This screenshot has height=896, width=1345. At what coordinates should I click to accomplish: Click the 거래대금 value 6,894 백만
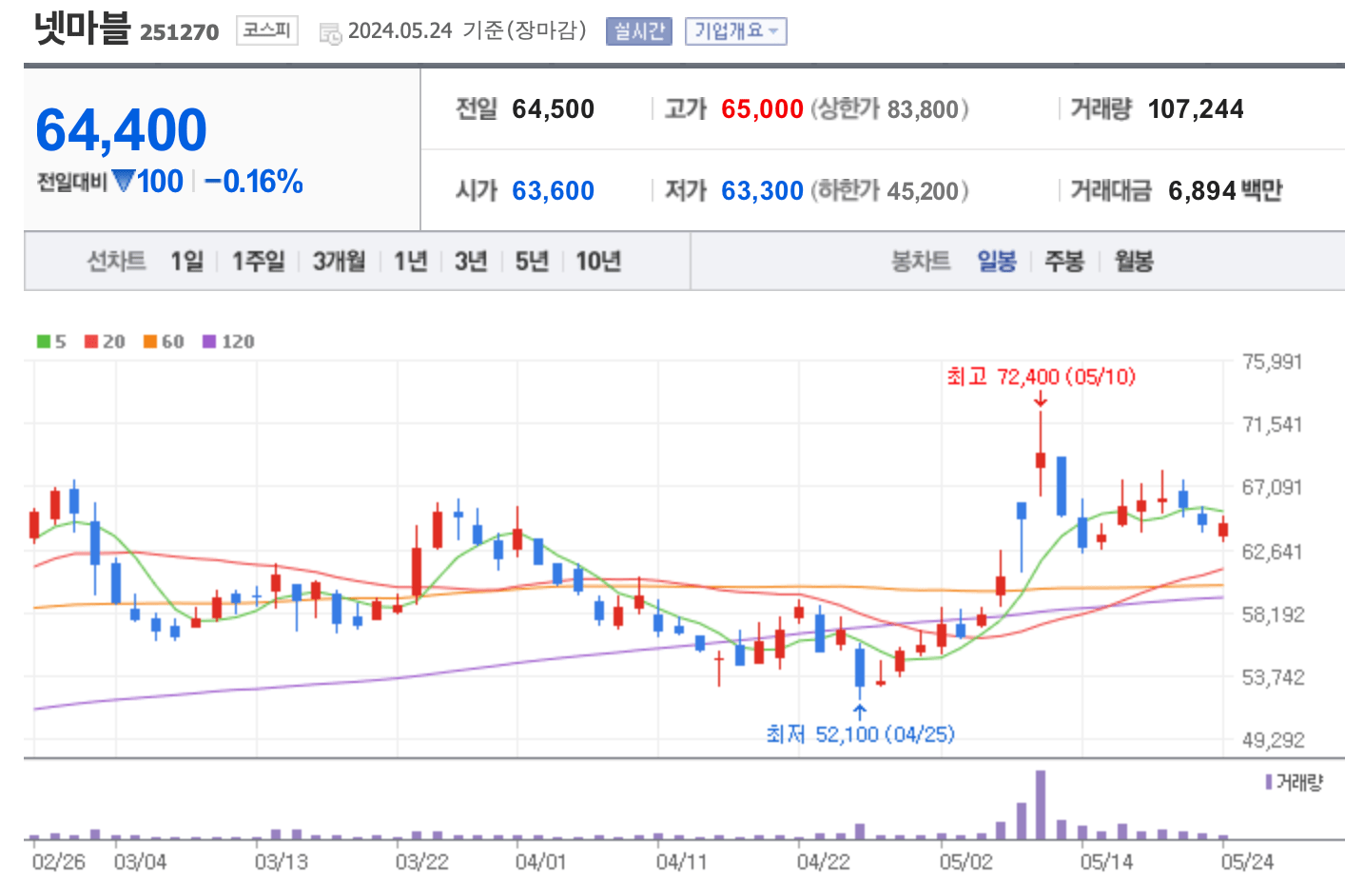(x=1225, y=191)
